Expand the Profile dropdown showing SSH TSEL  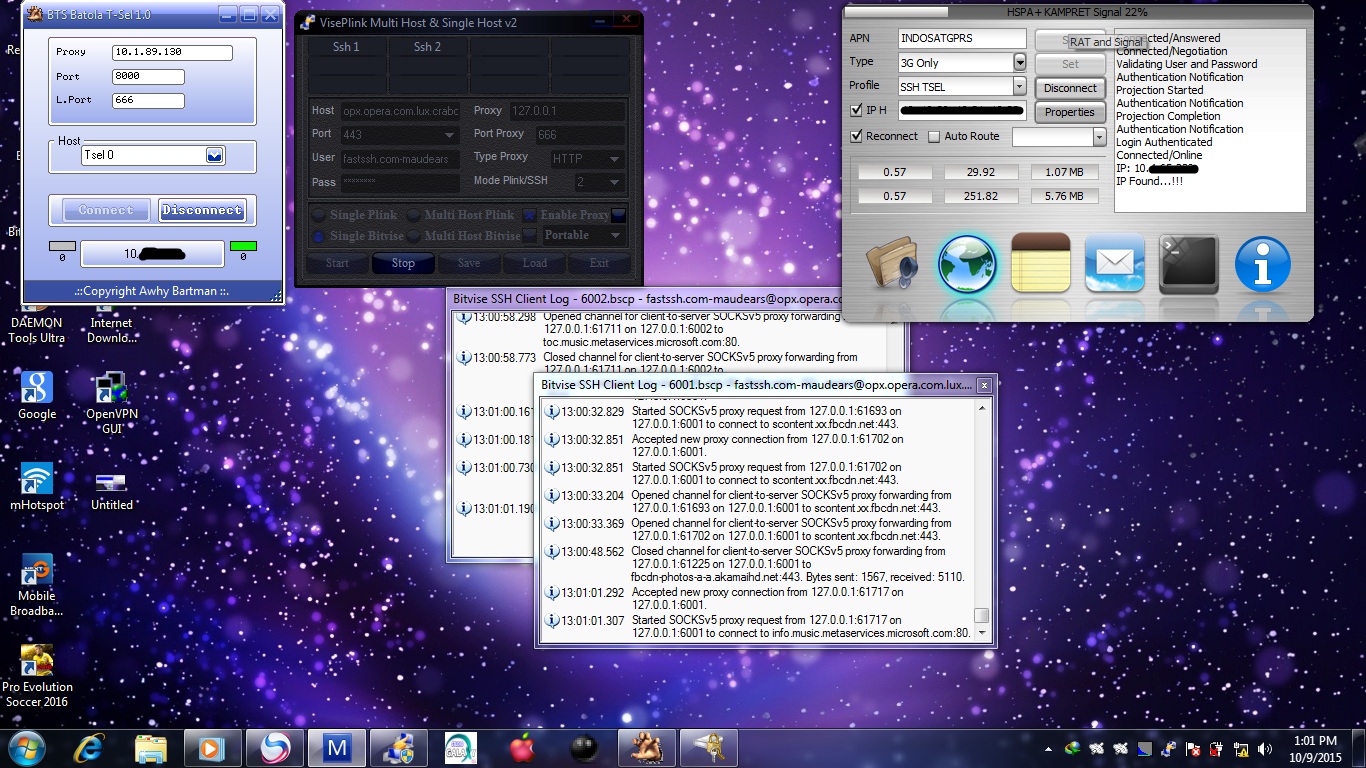coord(1018,86)
